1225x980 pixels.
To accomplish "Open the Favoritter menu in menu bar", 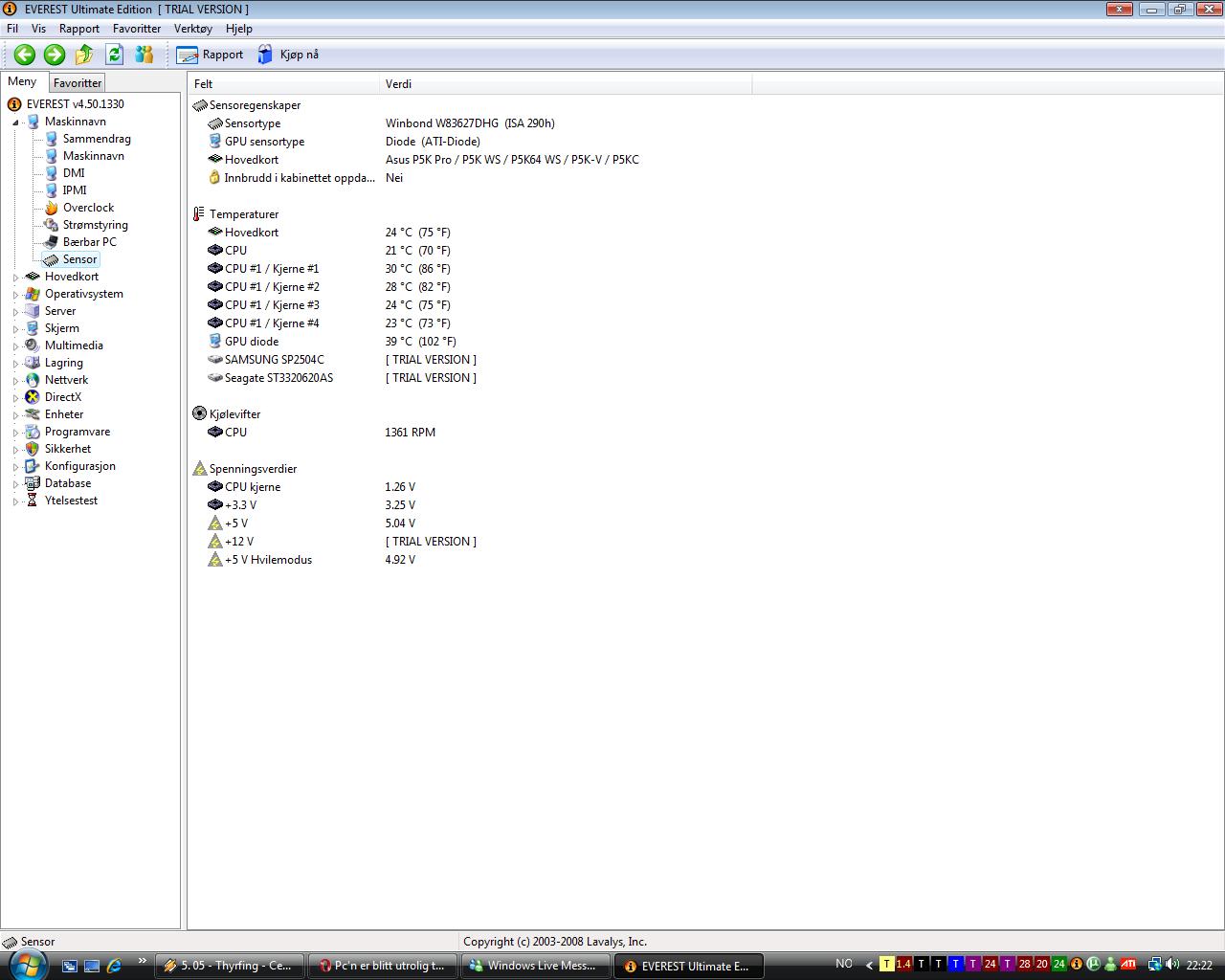I will [x=137, y=29].
